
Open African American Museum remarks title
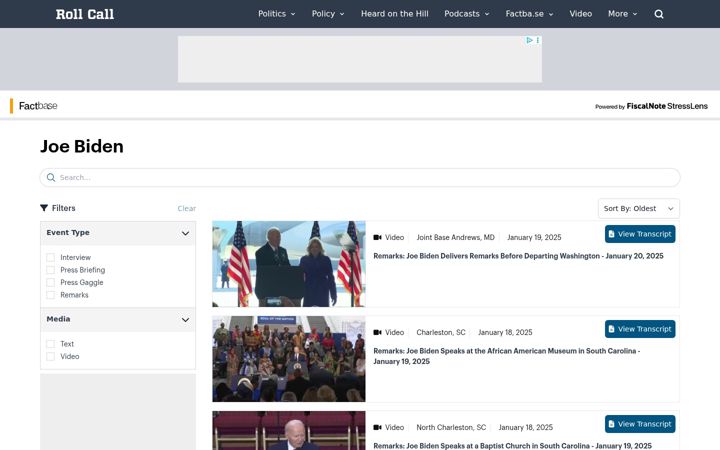coord(506,356)
